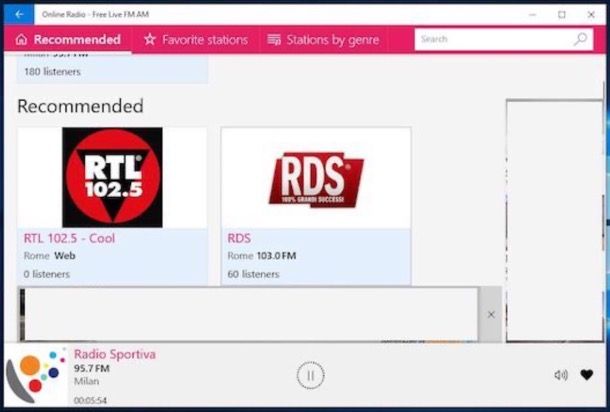Toggle the heart favorite icon
The image size is (610, 412).
[x=587, y=375]
